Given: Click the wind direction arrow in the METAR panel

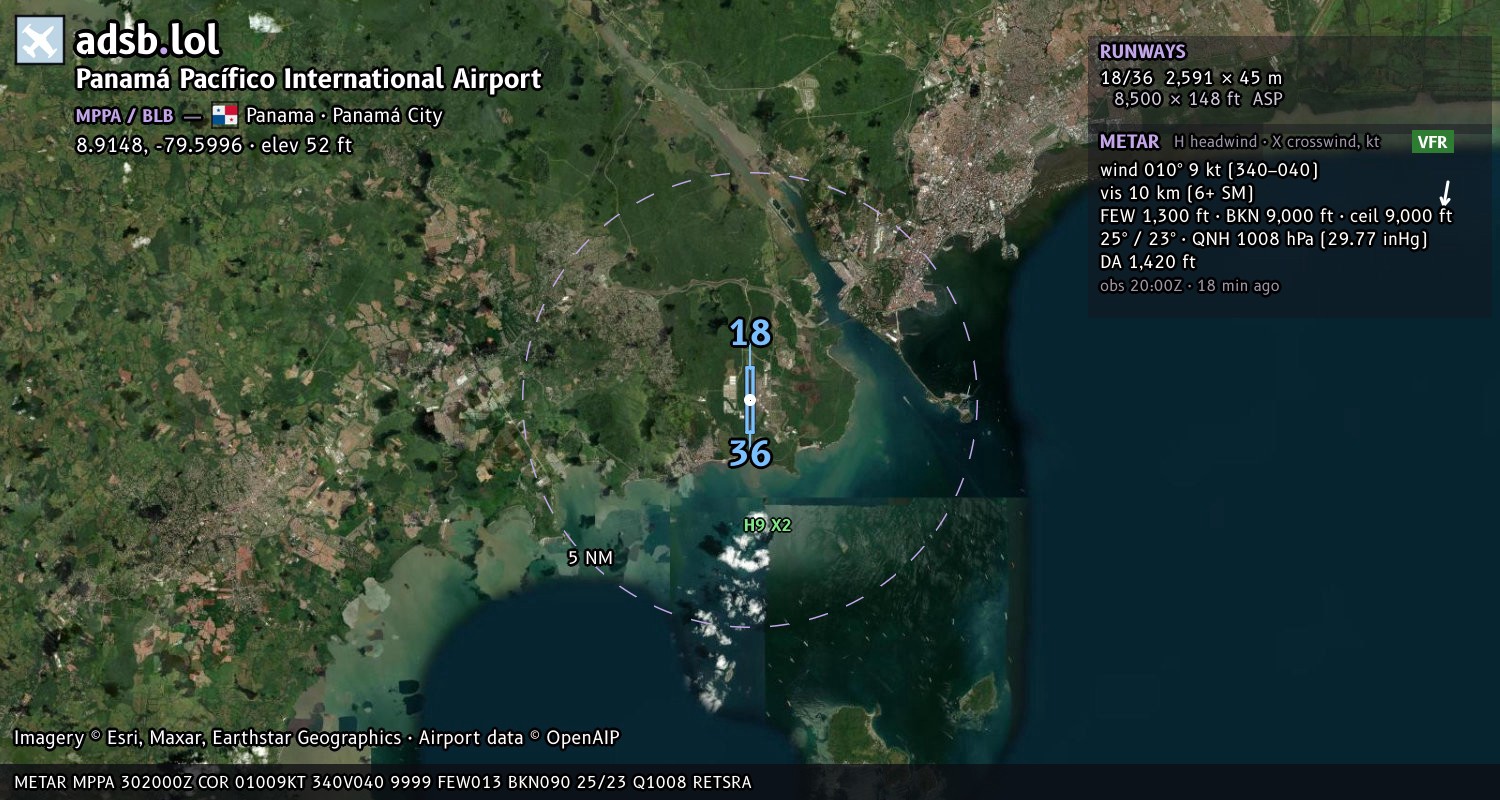Looking at the screenshot, I should tap(1445, 193).
